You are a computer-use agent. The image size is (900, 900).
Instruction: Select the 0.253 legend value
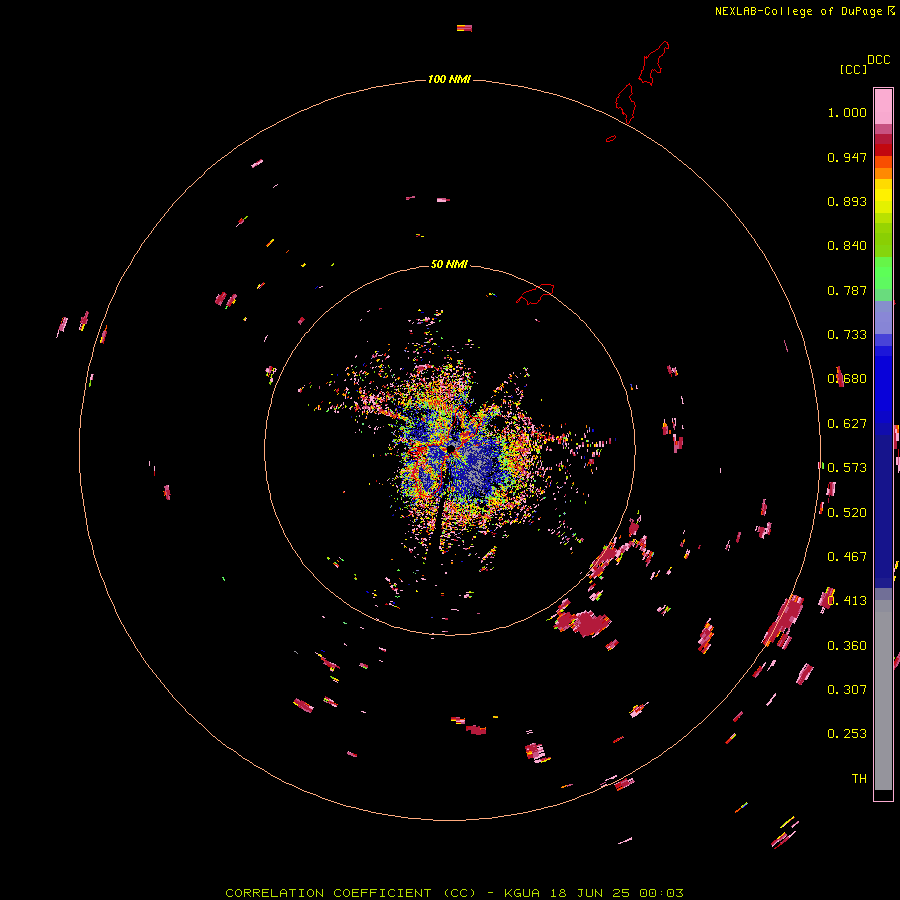tap(847, 734)
